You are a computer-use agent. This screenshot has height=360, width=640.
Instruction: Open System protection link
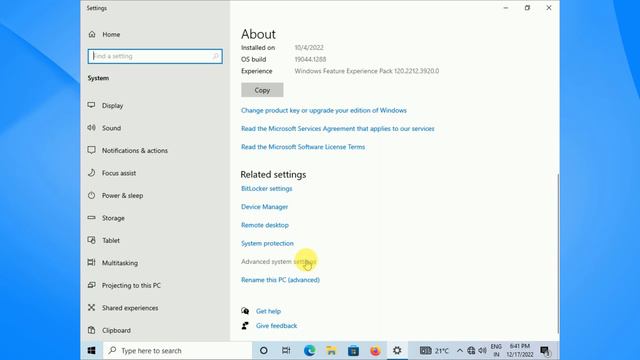(267, 243)
